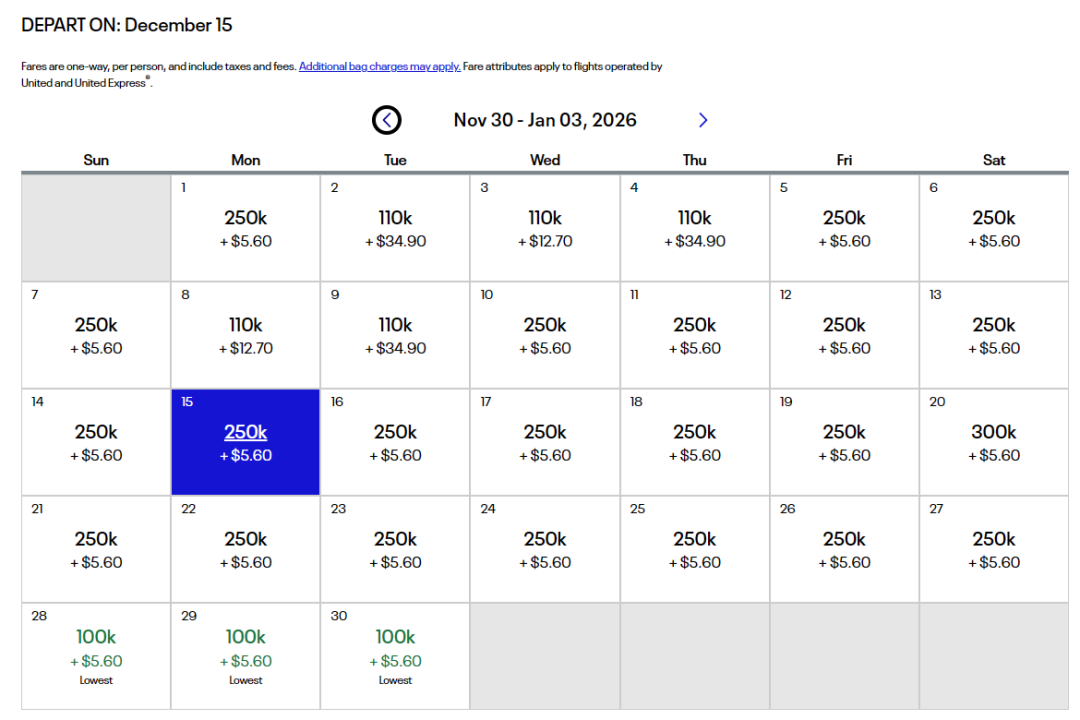1080x720 pixels.
Task: Pick December 25 fare 250k
Action: pos(695,549)
